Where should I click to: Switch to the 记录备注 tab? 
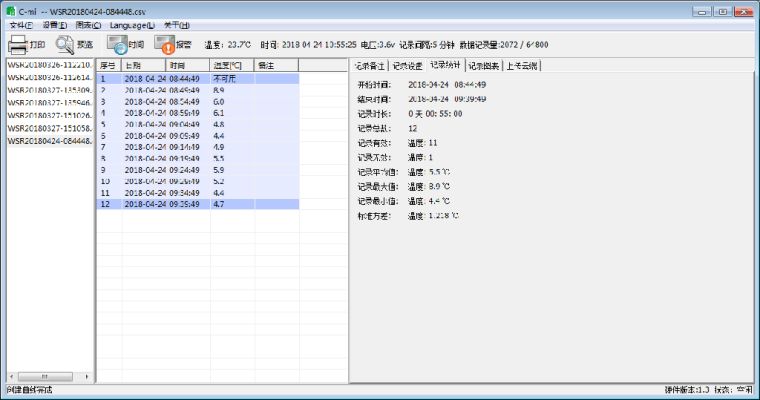[369, 66]
